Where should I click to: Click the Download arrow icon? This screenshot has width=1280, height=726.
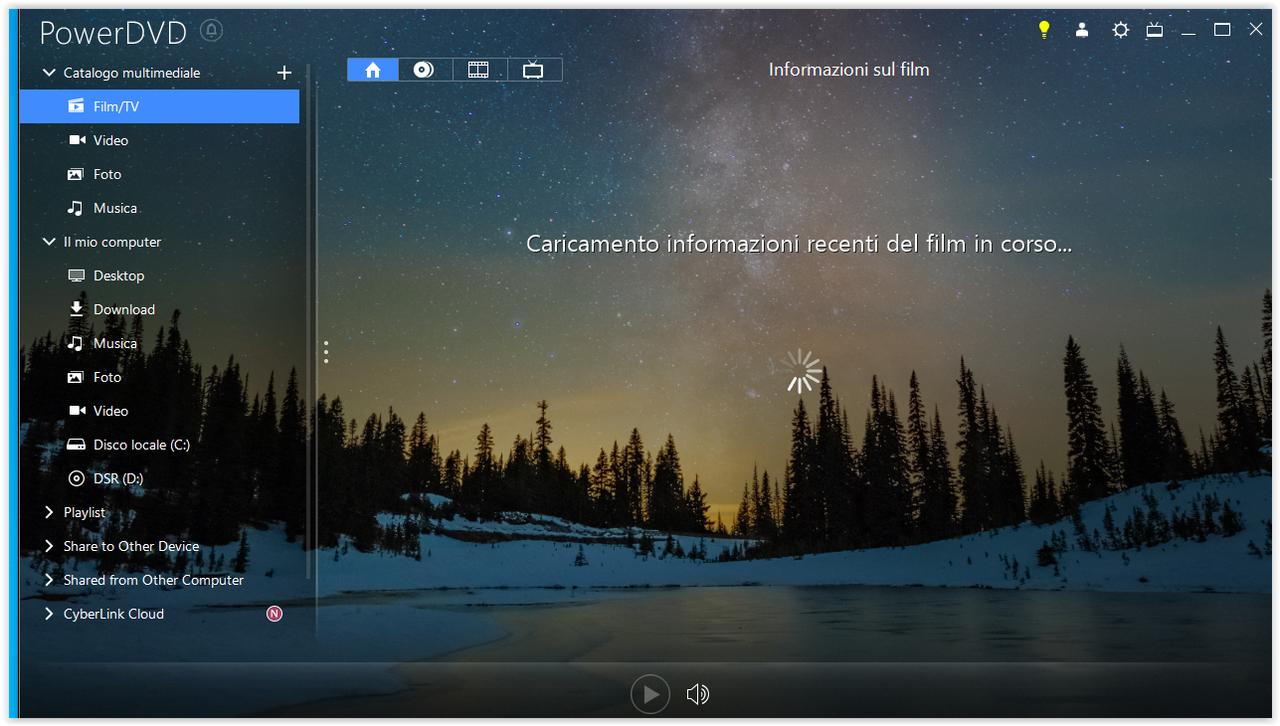coord(76,309)
